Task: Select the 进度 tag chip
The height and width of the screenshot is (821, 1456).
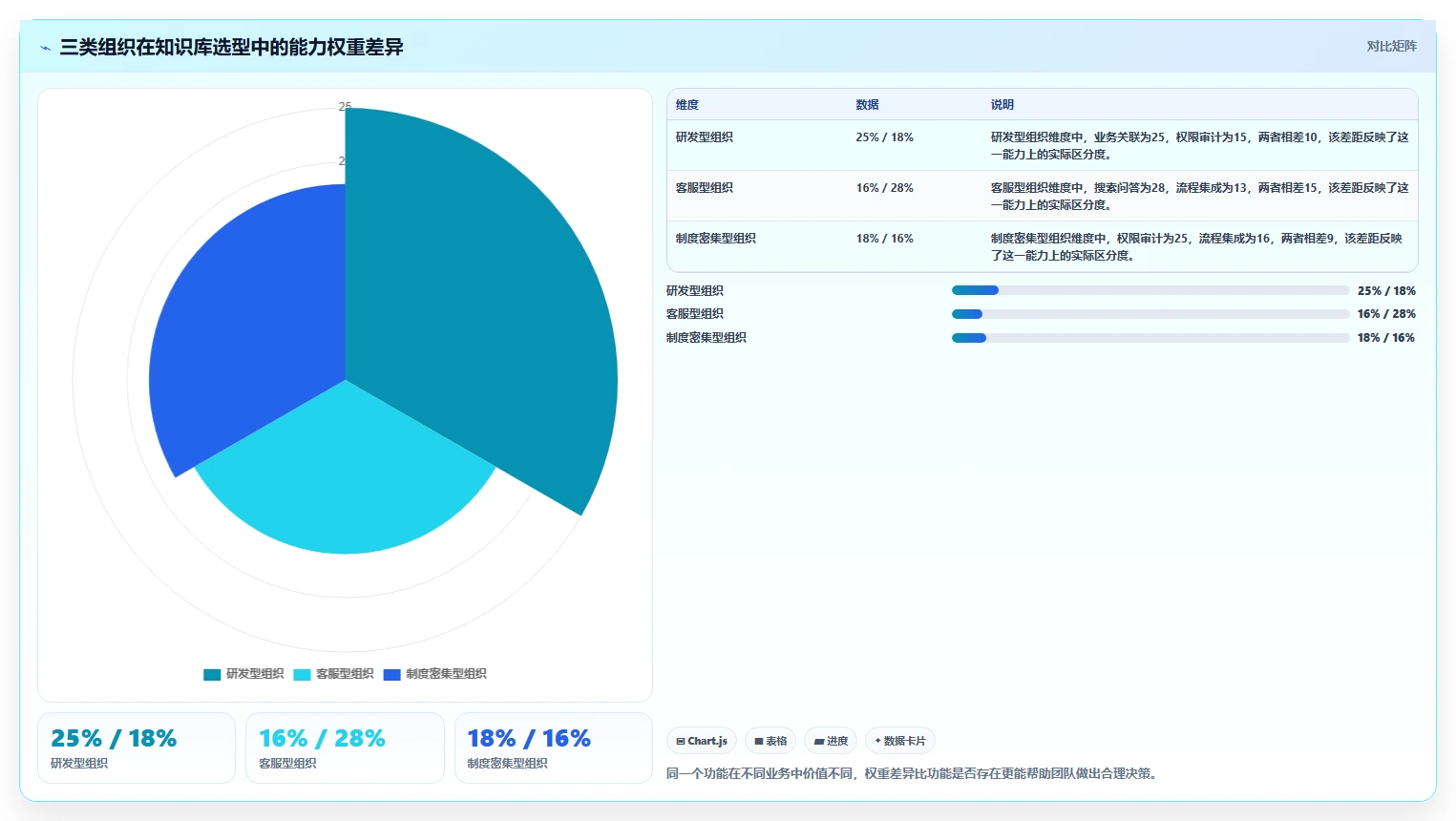Action: 831,741
